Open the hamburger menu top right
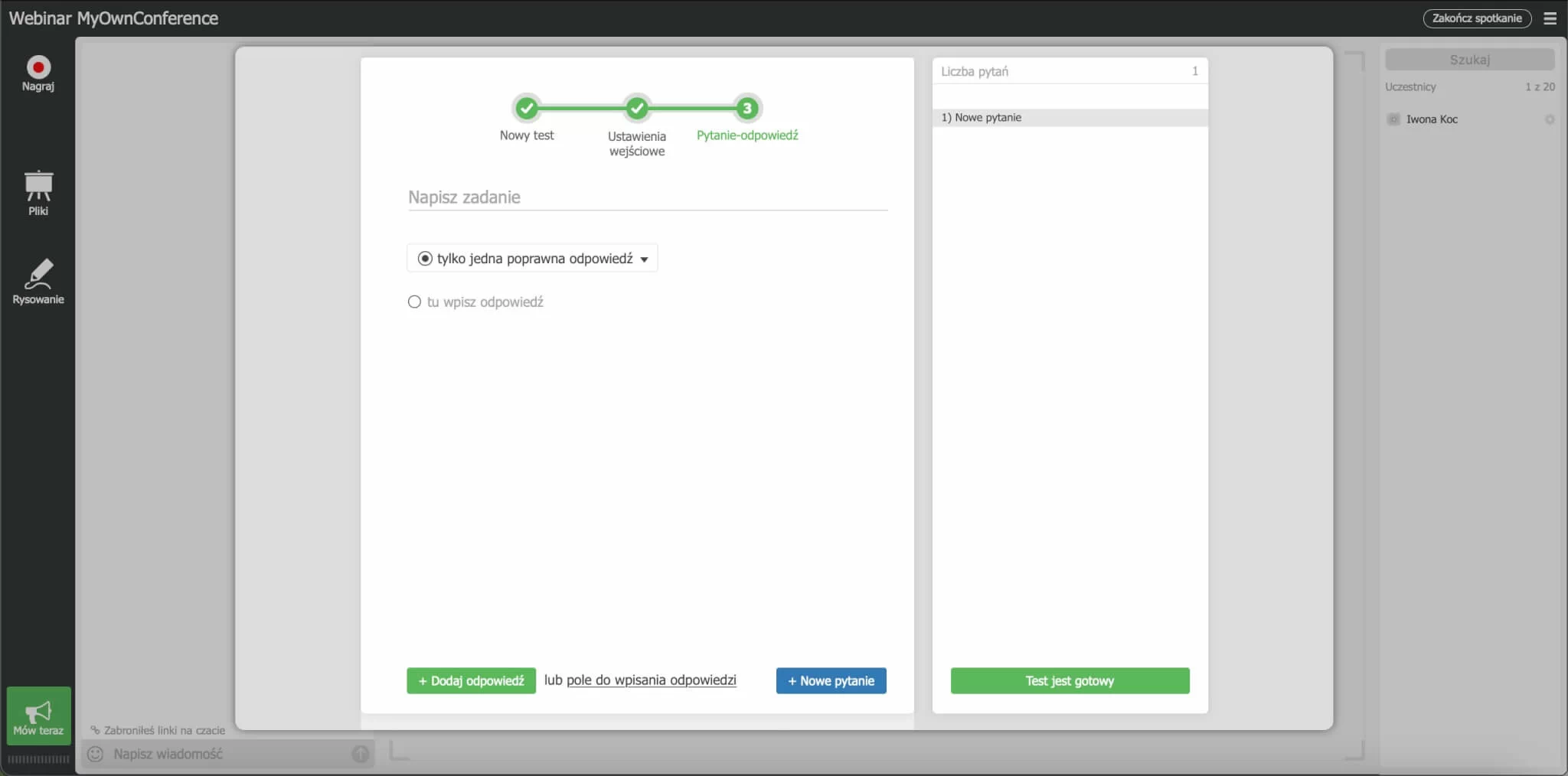The width and height of the screenshot is (1568, 776). click(1551, 18)
